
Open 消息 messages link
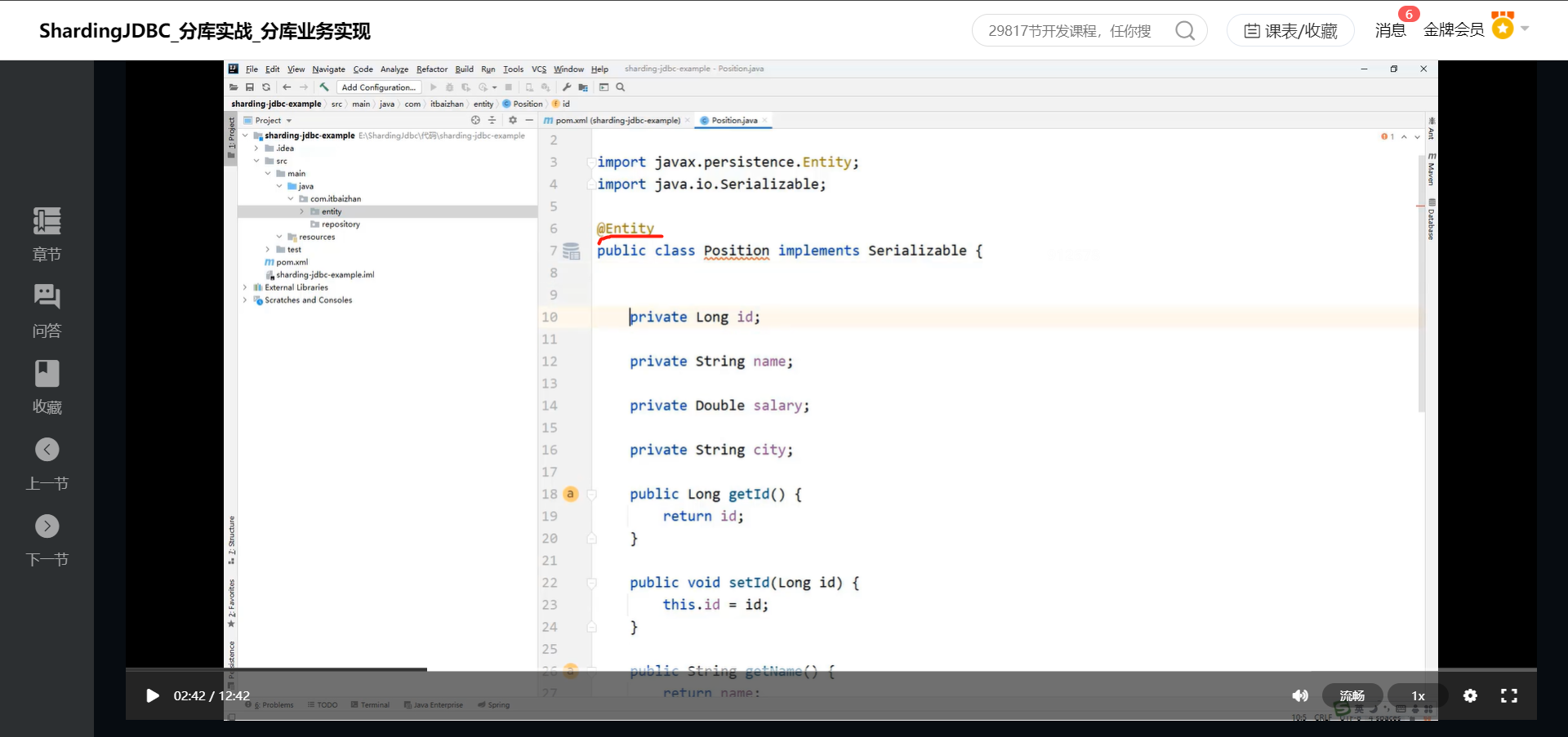[1390, 30]
